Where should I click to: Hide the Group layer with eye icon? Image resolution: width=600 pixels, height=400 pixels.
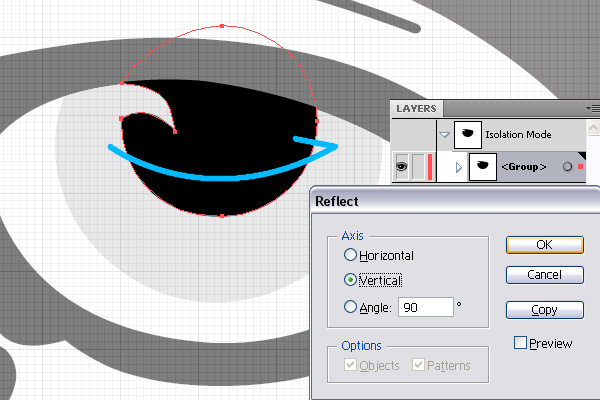pyautogui.click(x=401, y=167)
